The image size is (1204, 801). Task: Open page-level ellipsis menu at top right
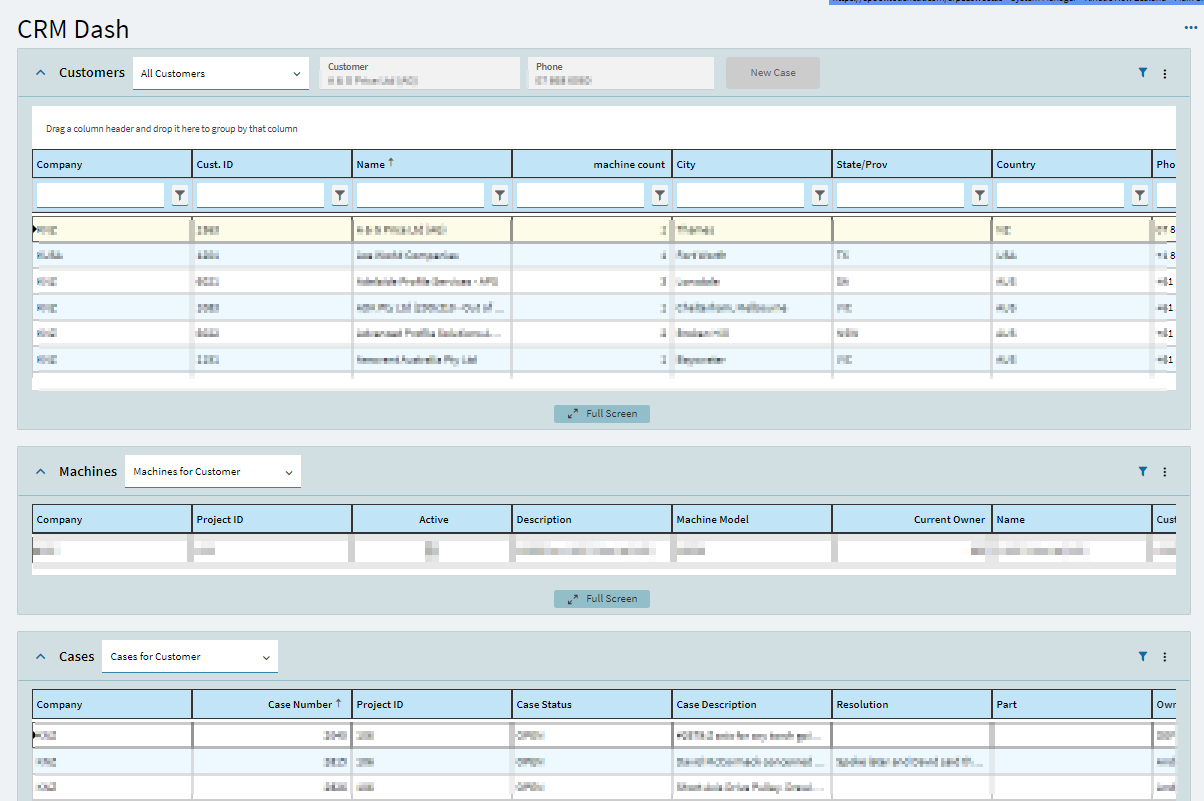click(1191, 27)
